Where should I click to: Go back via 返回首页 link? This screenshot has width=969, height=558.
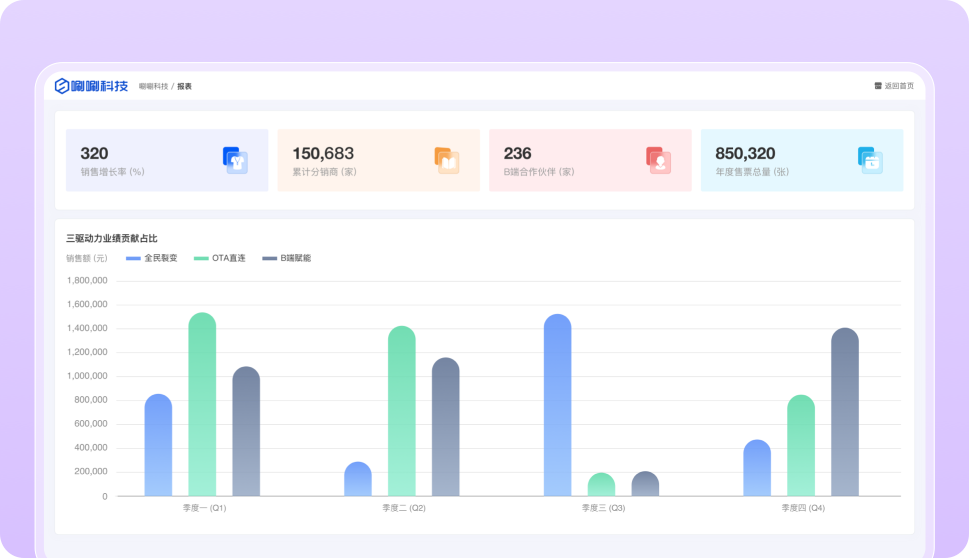[x=899, y=86]
